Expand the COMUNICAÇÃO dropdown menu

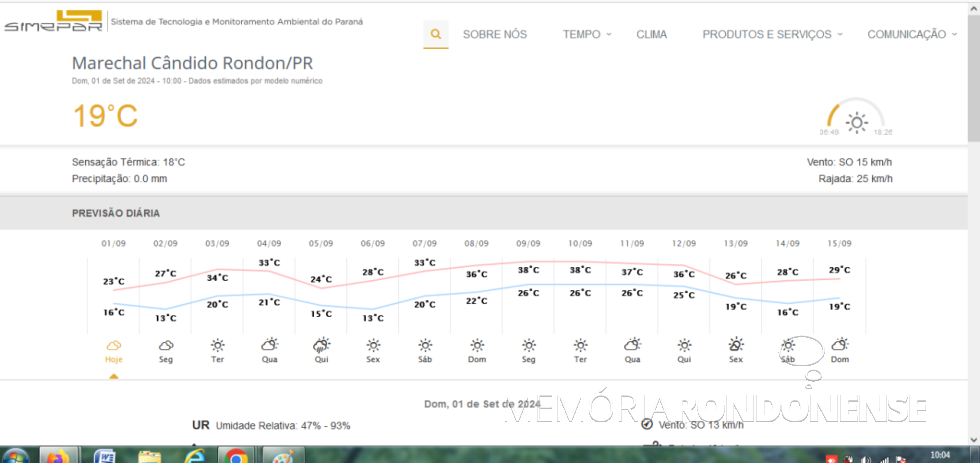[911, 34]
